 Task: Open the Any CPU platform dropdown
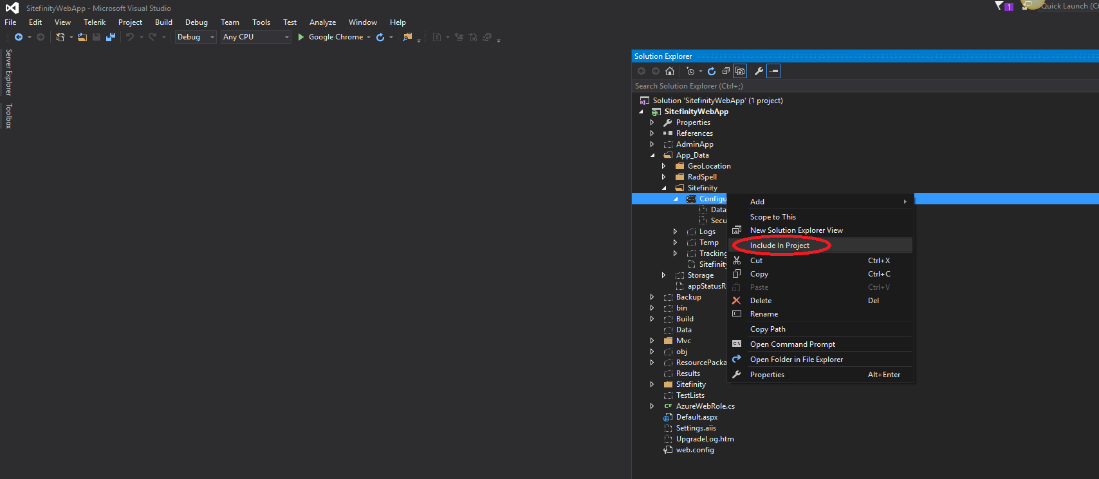point(255,37)
